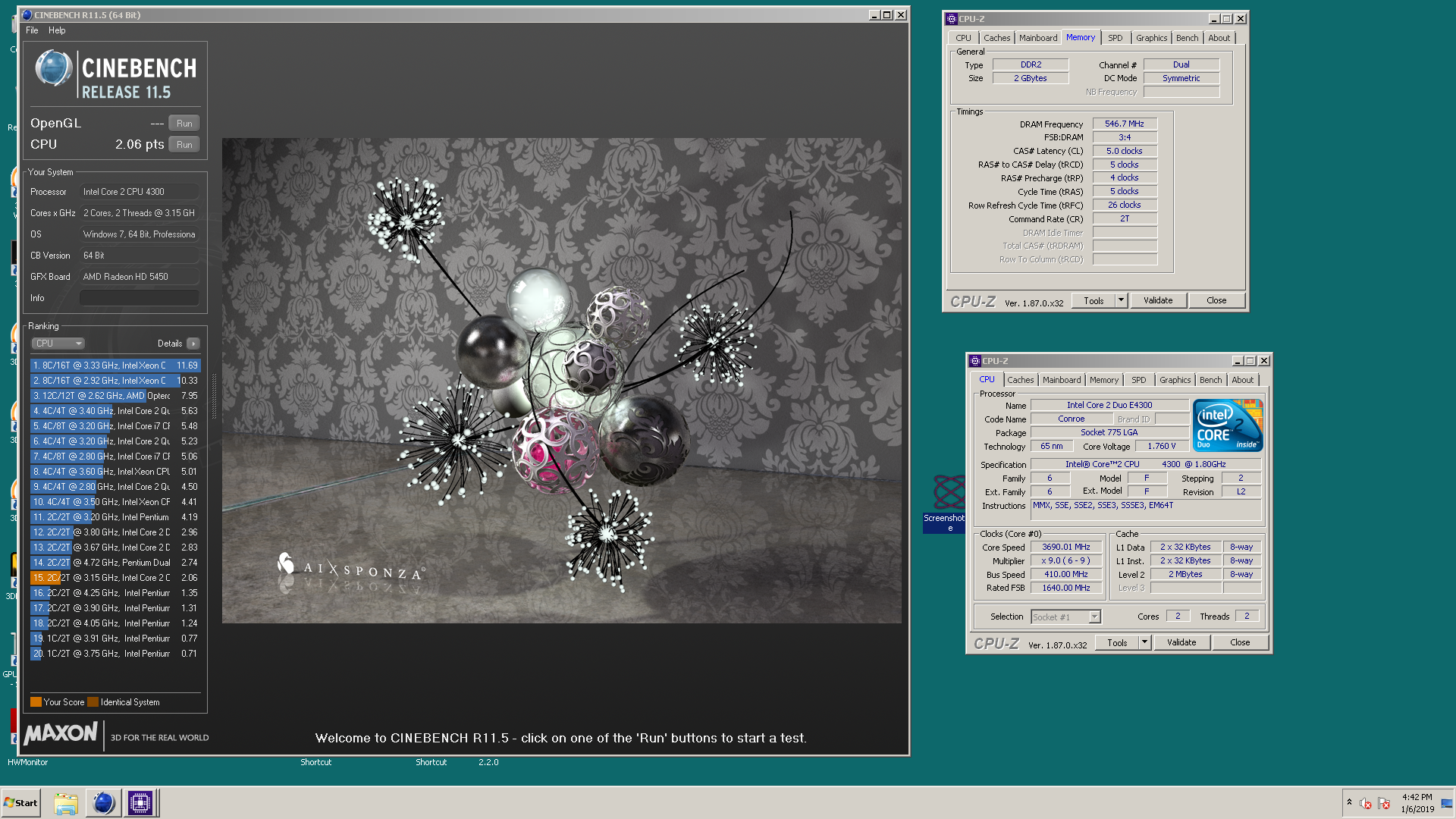Run the OpenGL benchmark
Image resolution: width=1456 pixels, height=819 pixels.
tap(184, 124)
